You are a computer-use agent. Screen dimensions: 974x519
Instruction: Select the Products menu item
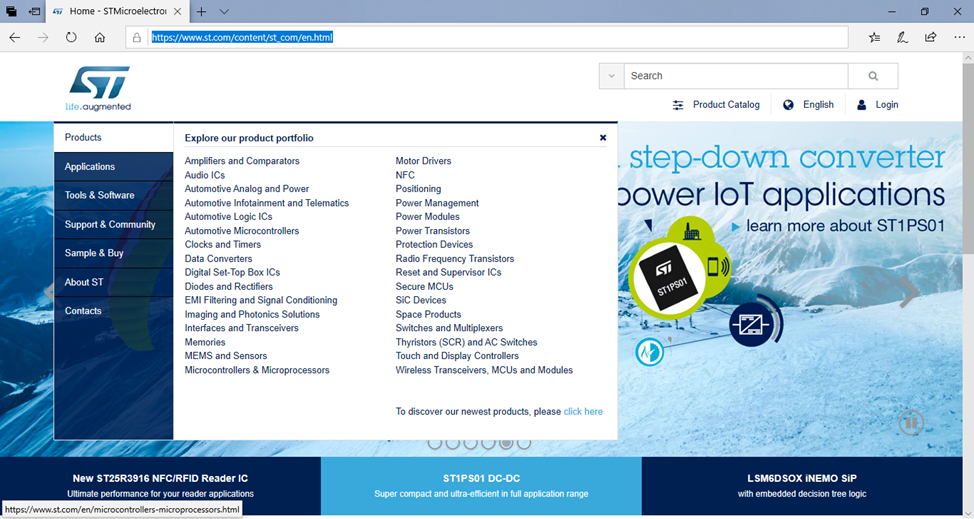point(114,137)
